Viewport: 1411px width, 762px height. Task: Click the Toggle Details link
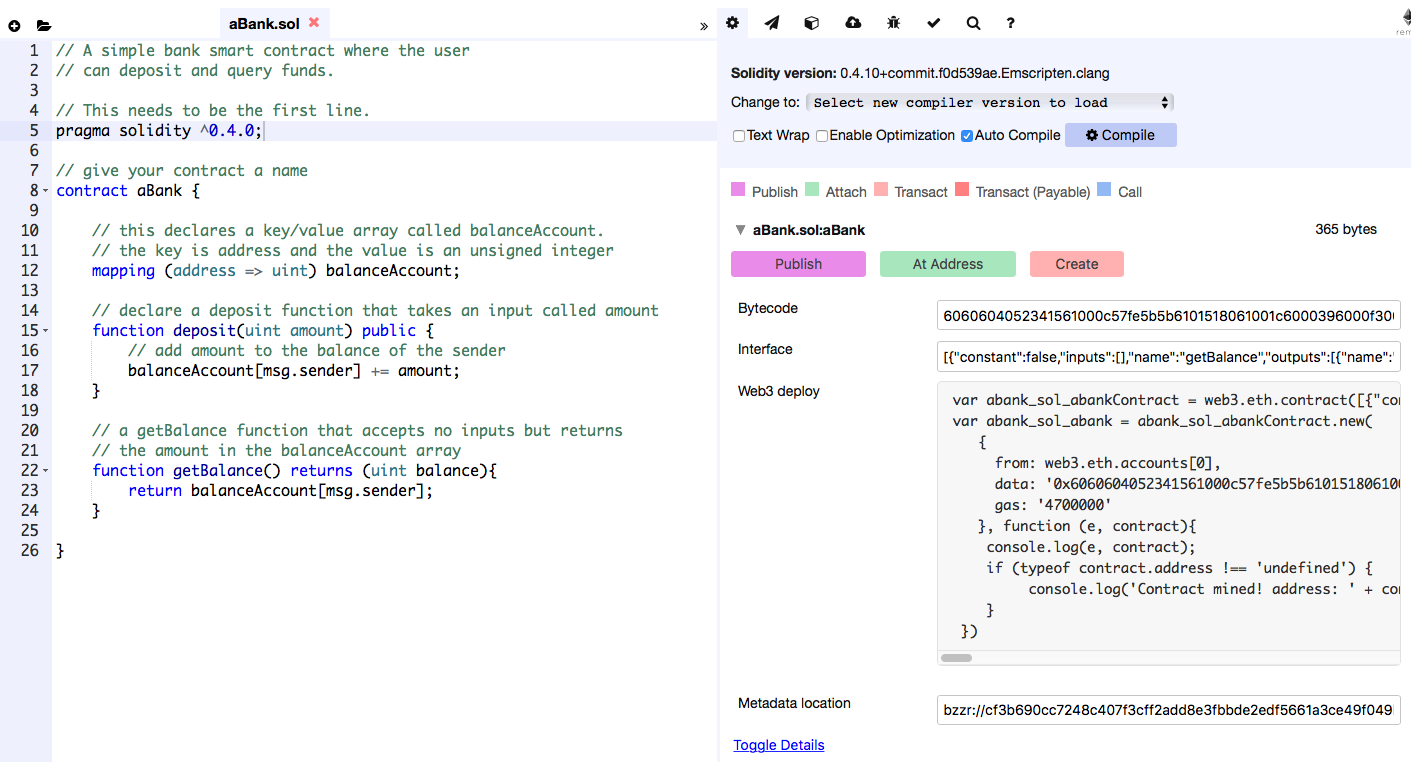779,745
